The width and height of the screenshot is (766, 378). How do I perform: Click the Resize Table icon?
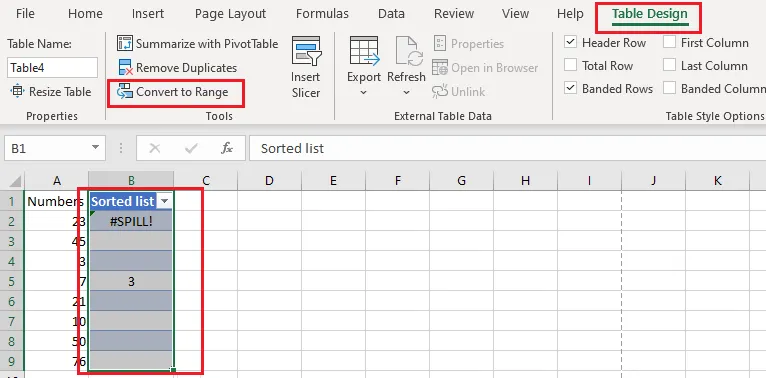17,91
